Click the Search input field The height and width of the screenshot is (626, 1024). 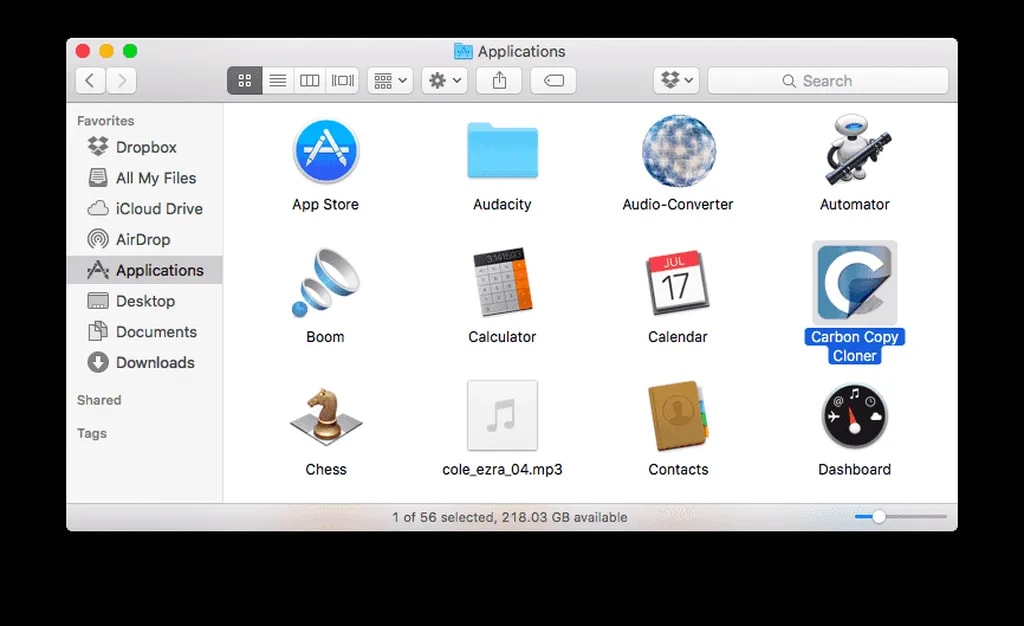[x=827, y=81]
